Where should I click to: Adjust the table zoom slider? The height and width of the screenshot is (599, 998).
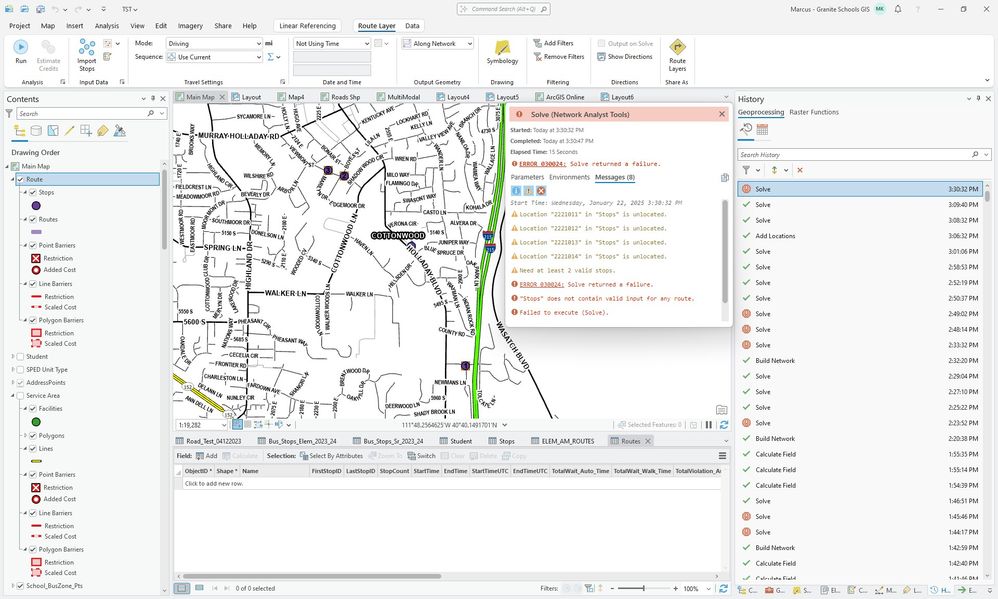[x=643, y=588]
